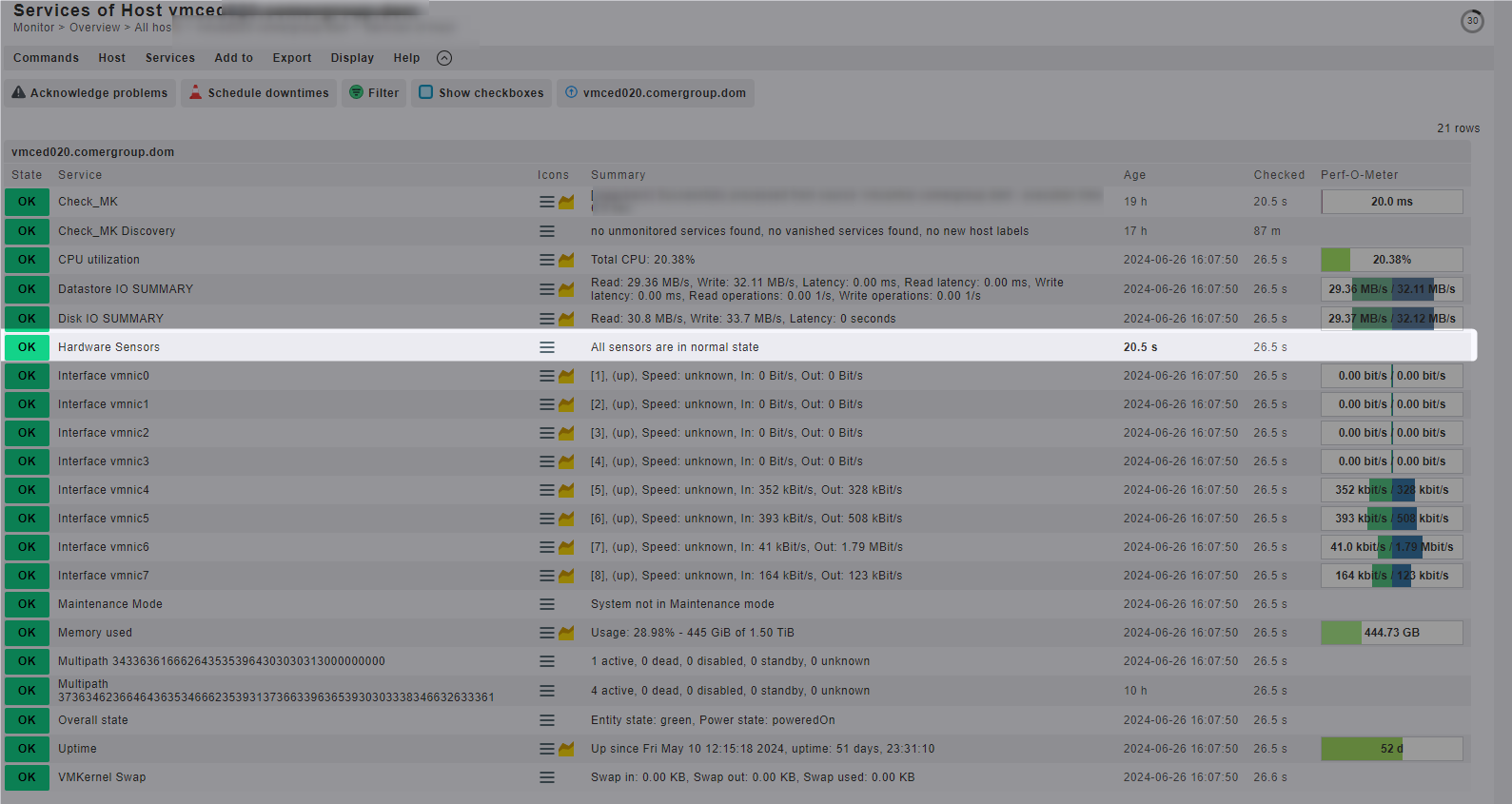Sort table by Service column header
Viewport: 1512px width, 804px height.
80,175
